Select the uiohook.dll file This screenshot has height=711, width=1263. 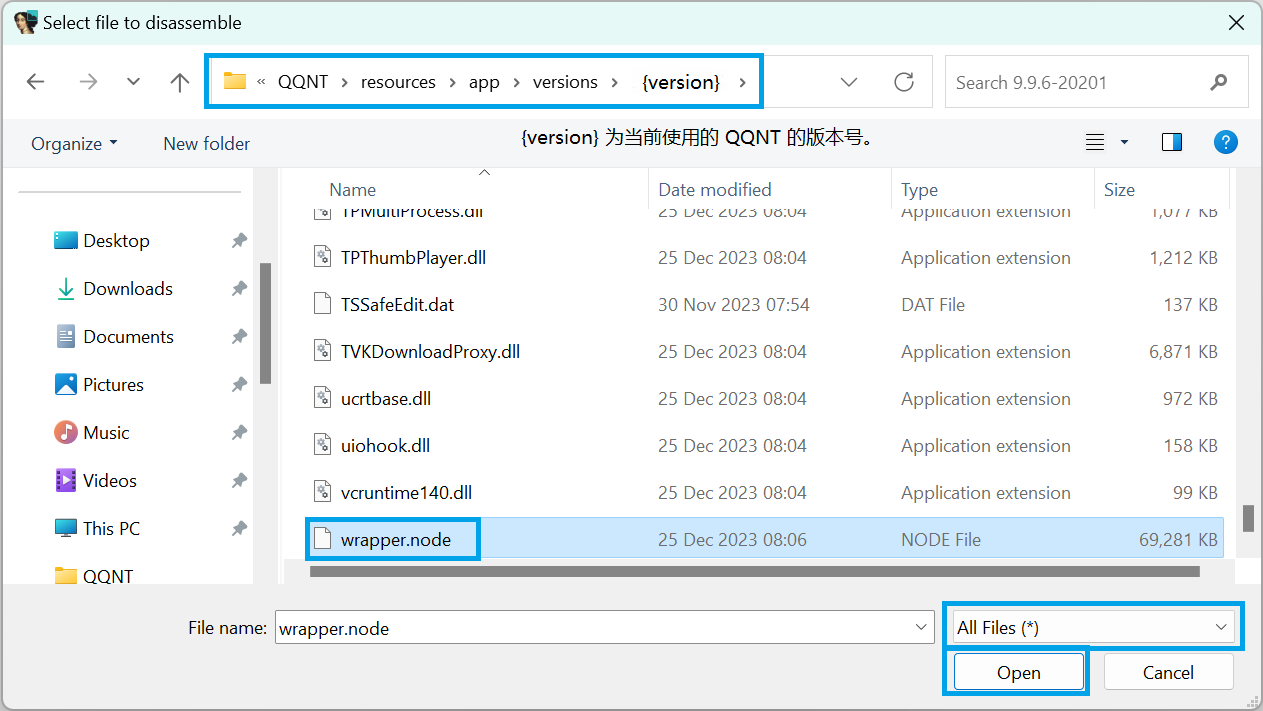[385, 446]
